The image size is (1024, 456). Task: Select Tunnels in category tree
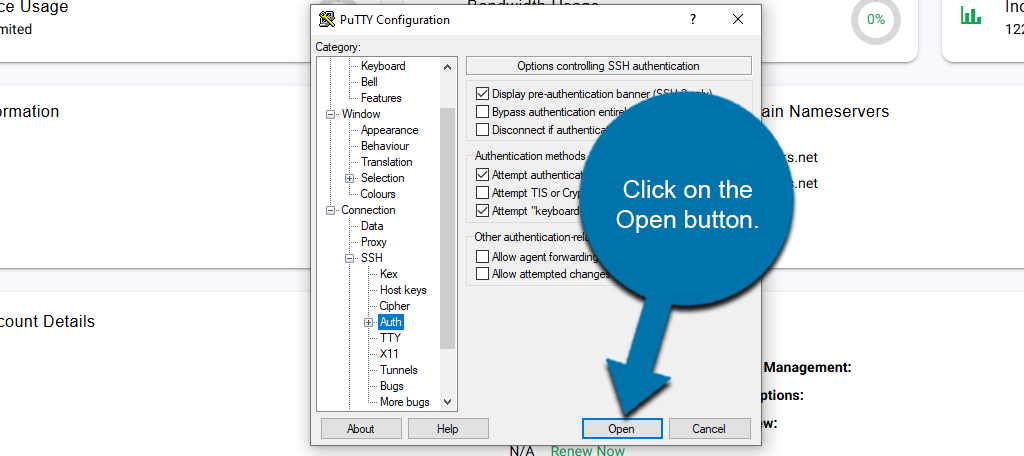coord(398,370)
